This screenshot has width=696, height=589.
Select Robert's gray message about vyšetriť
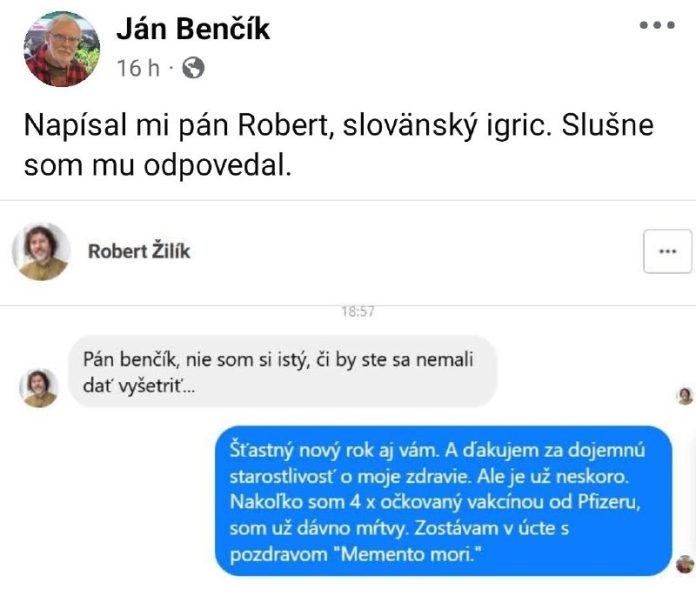tap(283, 372)
